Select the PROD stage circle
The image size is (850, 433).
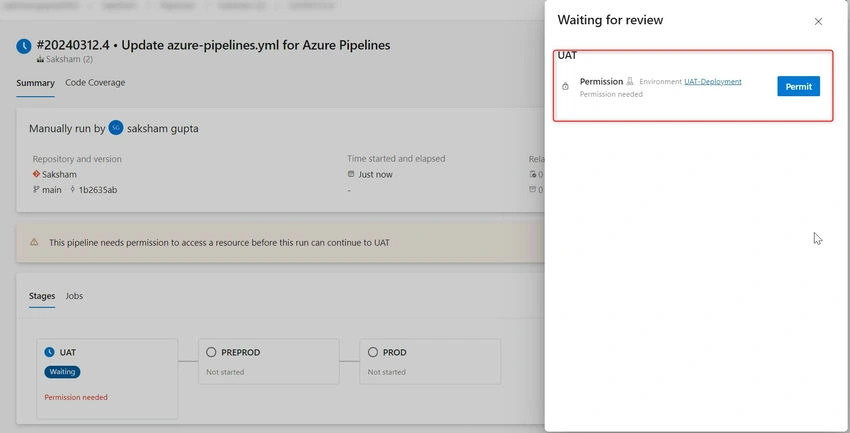point(372,352)
